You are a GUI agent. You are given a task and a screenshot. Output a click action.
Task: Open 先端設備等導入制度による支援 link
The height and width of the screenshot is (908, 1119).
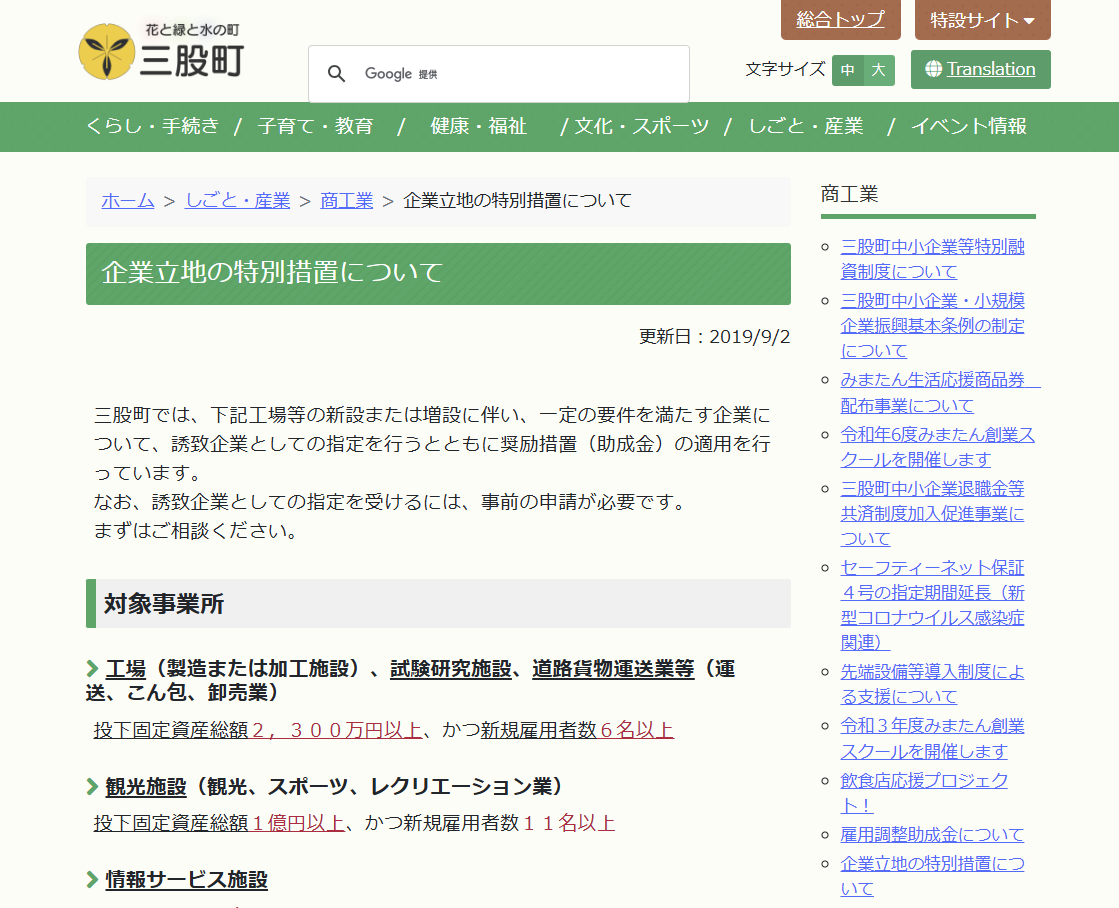pyautogui.click(x=933, y=684)
